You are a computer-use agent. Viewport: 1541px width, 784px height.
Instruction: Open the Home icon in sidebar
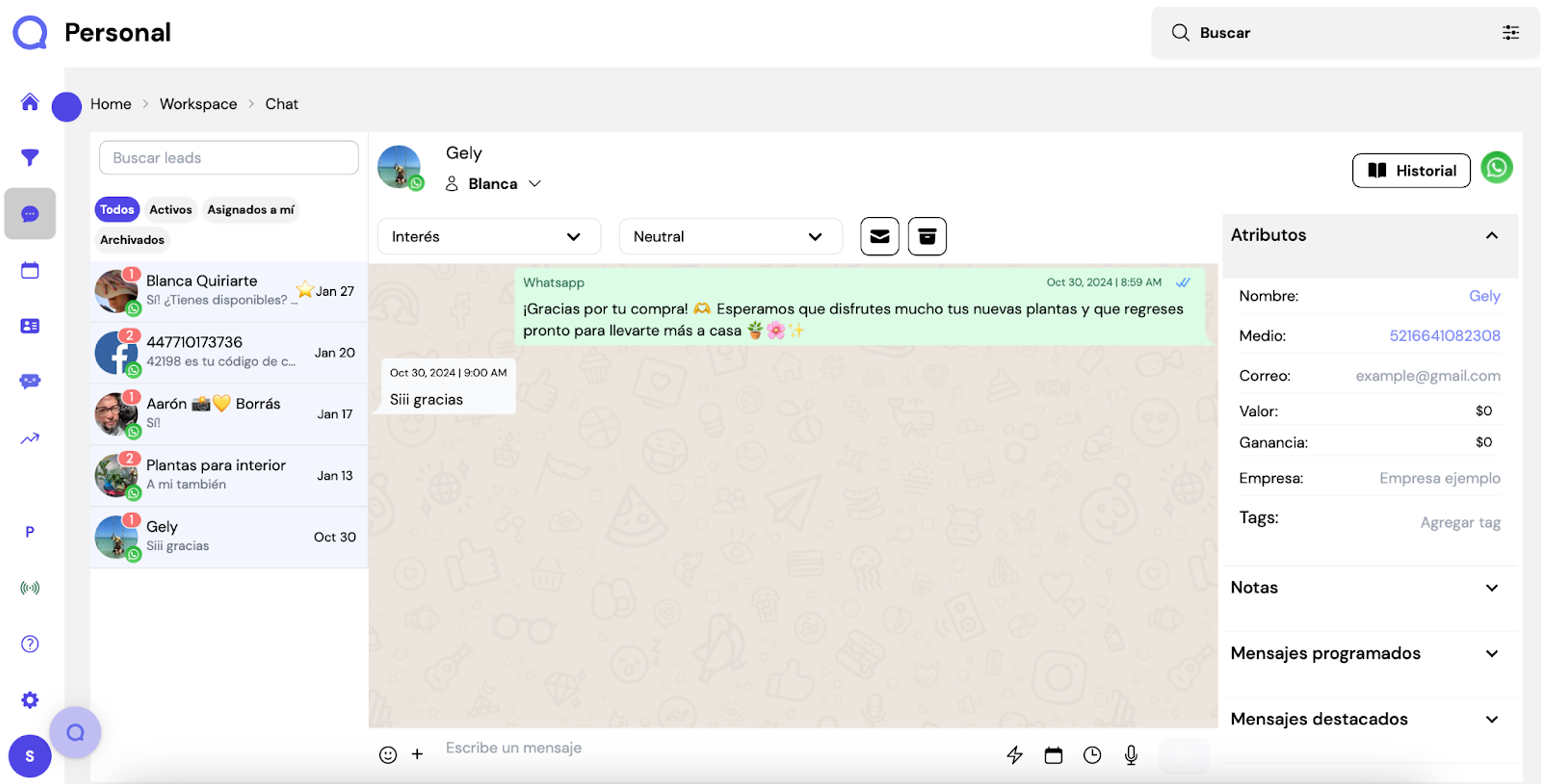point(30,102)
